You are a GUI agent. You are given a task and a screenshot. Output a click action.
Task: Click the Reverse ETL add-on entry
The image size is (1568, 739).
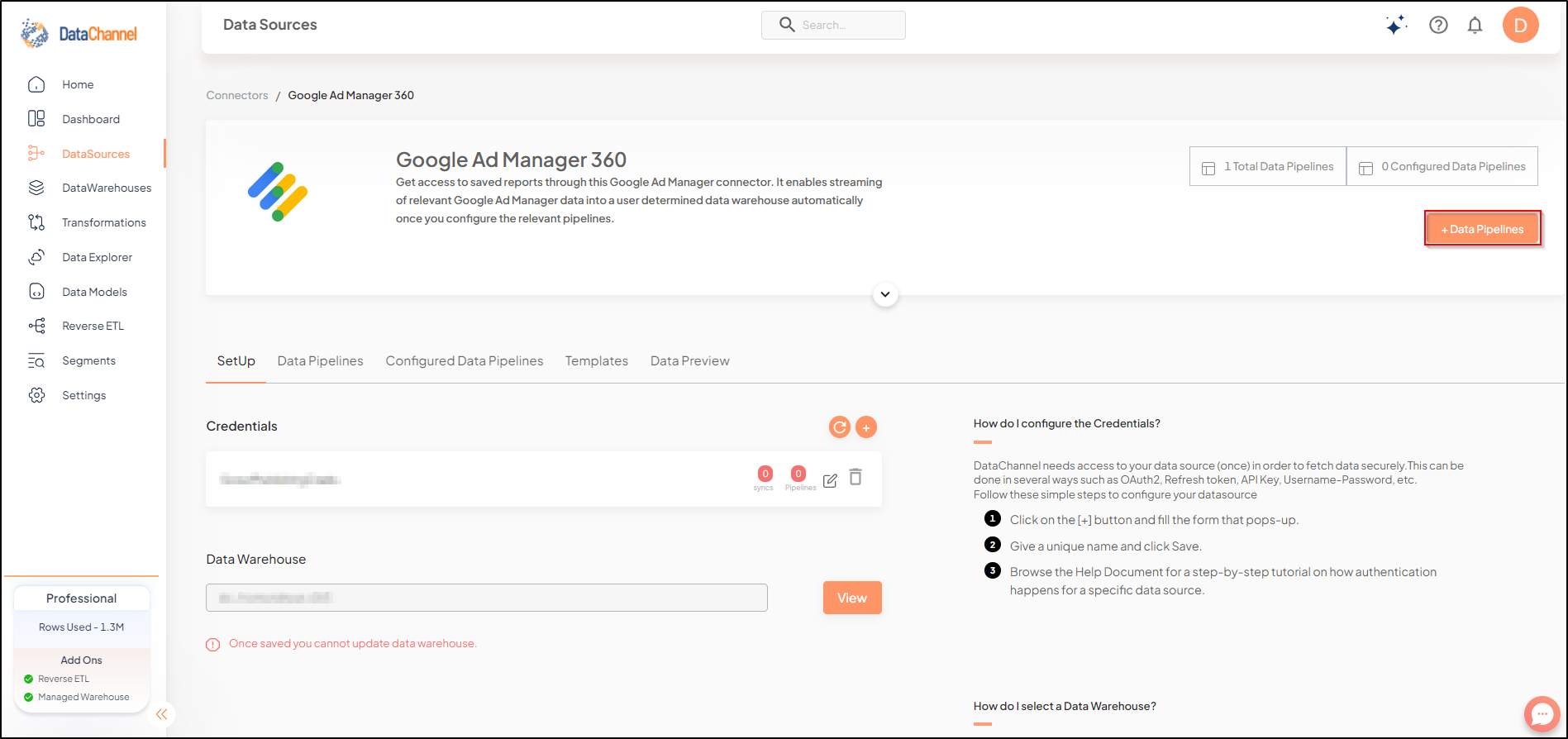tap(64, 679)
